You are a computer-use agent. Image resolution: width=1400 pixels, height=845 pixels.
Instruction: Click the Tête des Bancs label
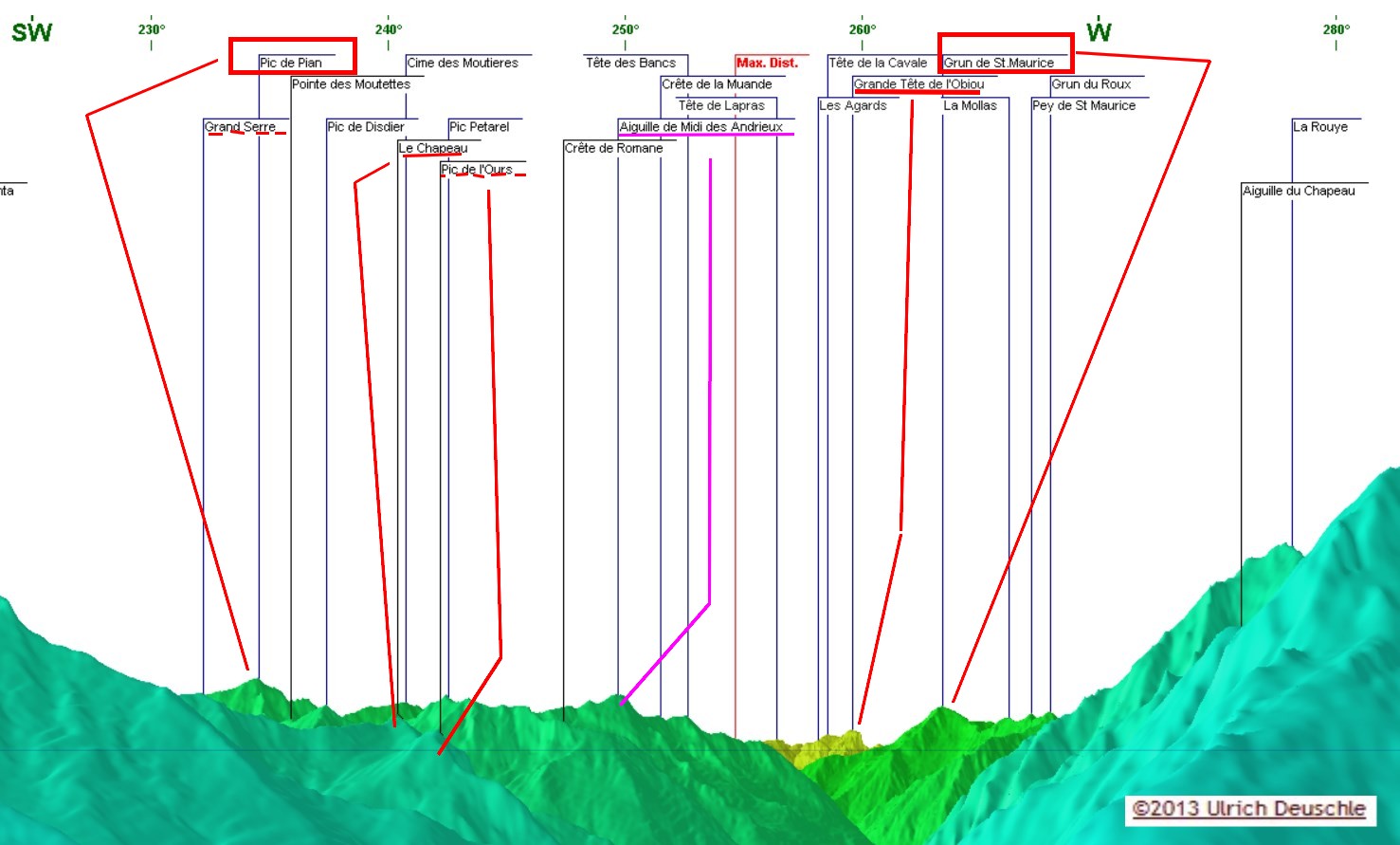coord(630,63)
